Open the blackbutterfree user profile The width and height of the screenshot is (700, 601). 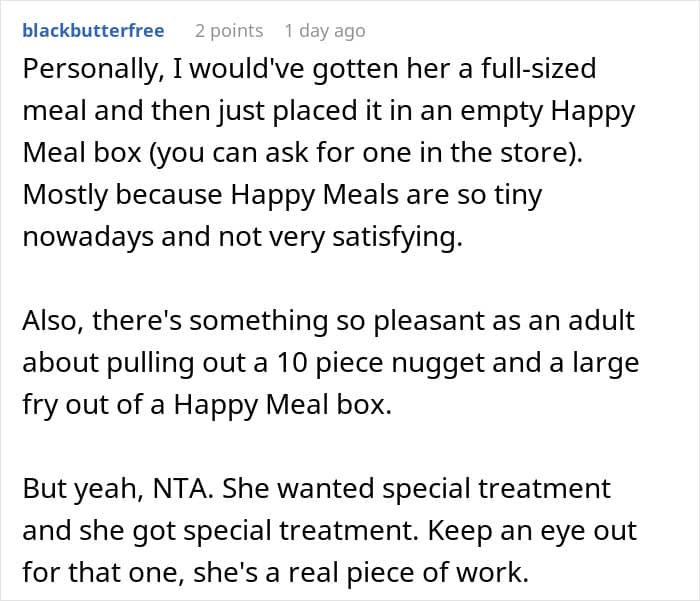coord(93,31)
